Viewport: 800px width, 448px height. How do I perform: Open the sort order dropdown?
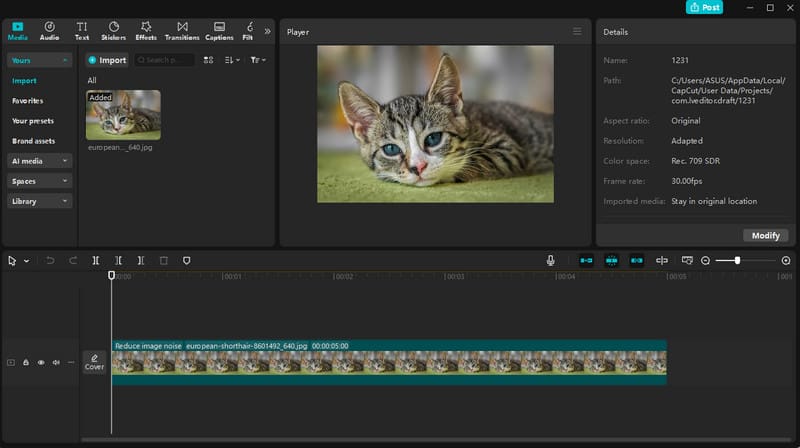(x=232, y=60)
